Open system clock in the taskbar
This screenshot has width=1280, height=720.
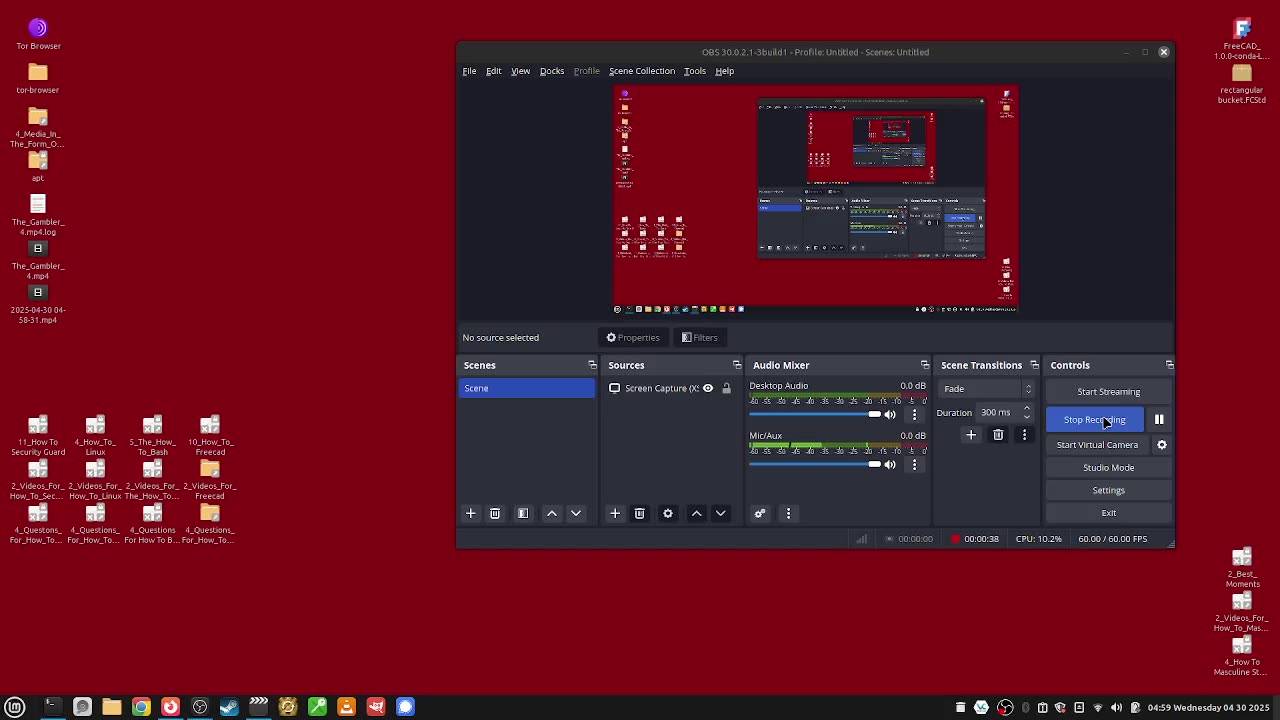point(1209,708)
